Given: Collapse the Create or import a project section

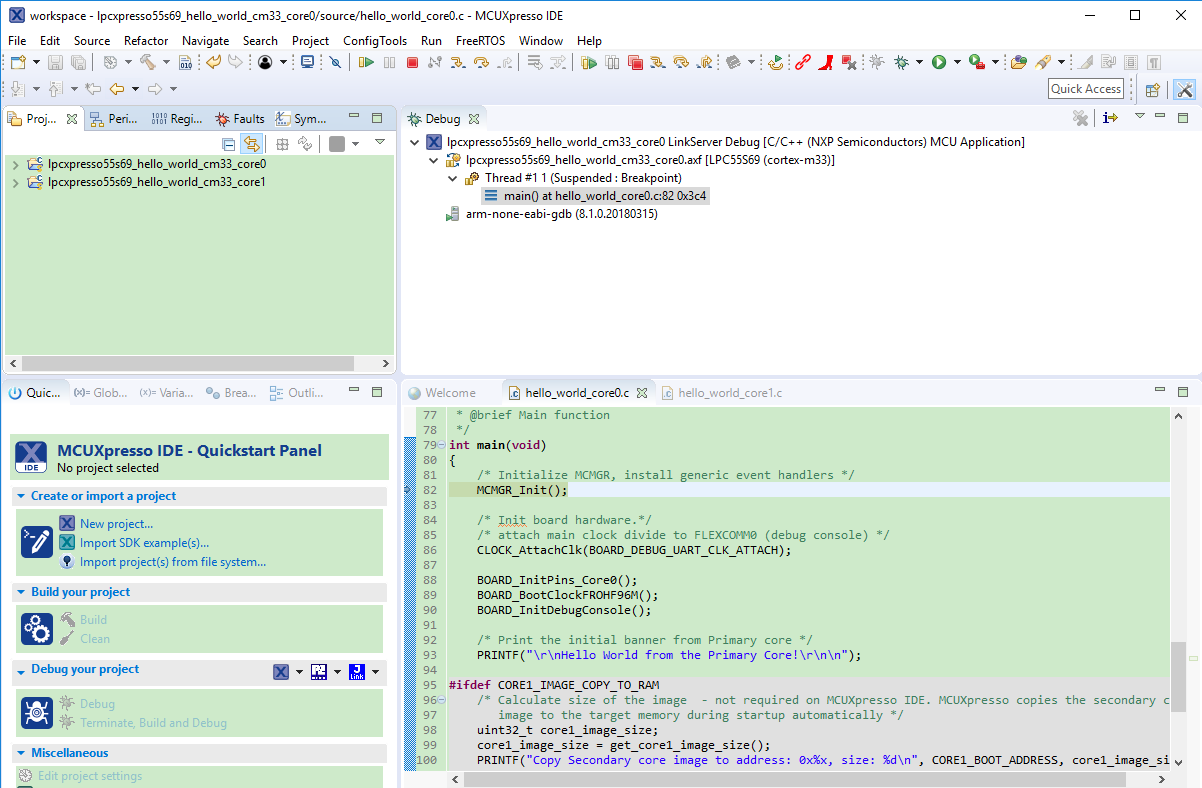Looking at the screenshot, I should 21,496.
